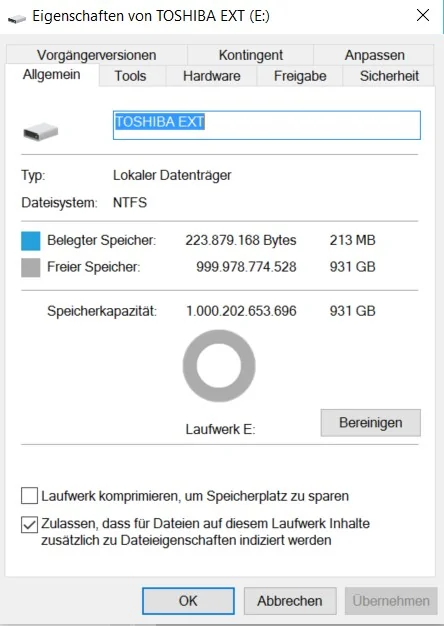Open the Sicherheit tab

click(x=389, y=76)
